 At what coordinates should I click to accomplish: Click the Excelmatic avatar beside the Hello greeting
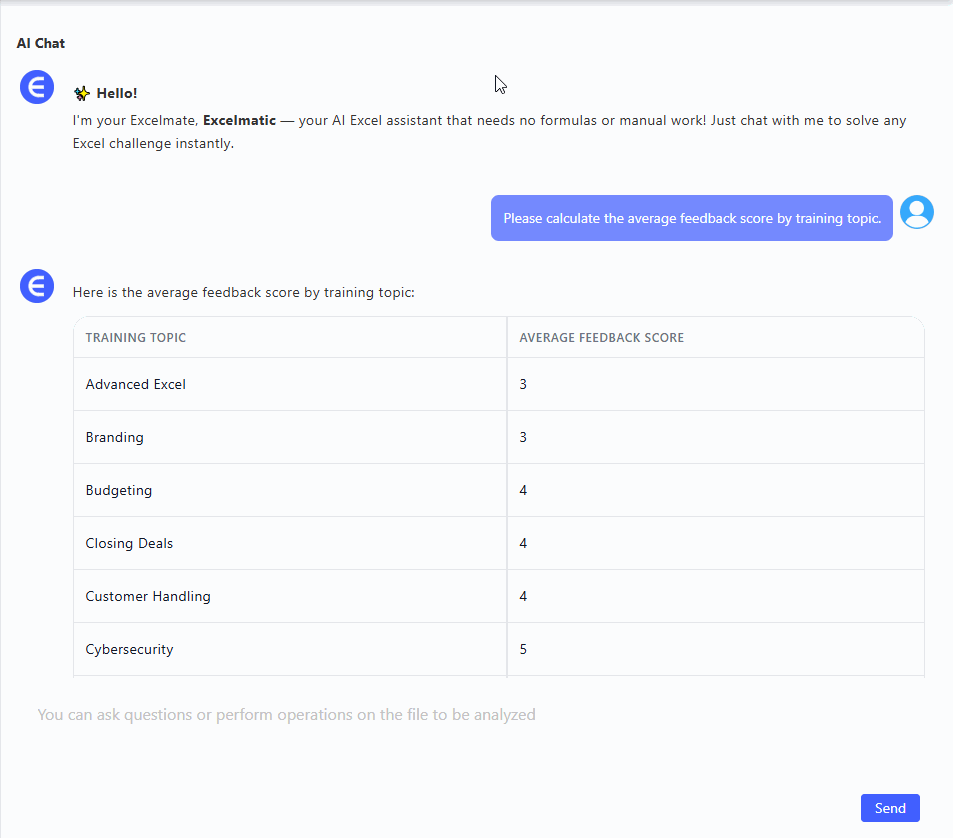tap(37, 87)
